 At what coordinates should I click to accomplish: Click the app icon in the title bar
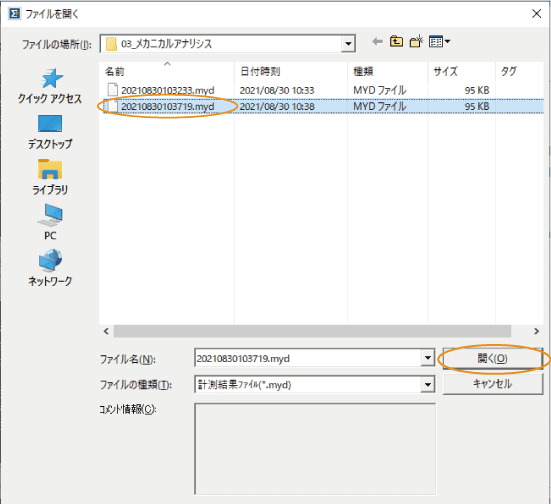tap(14, 14)
